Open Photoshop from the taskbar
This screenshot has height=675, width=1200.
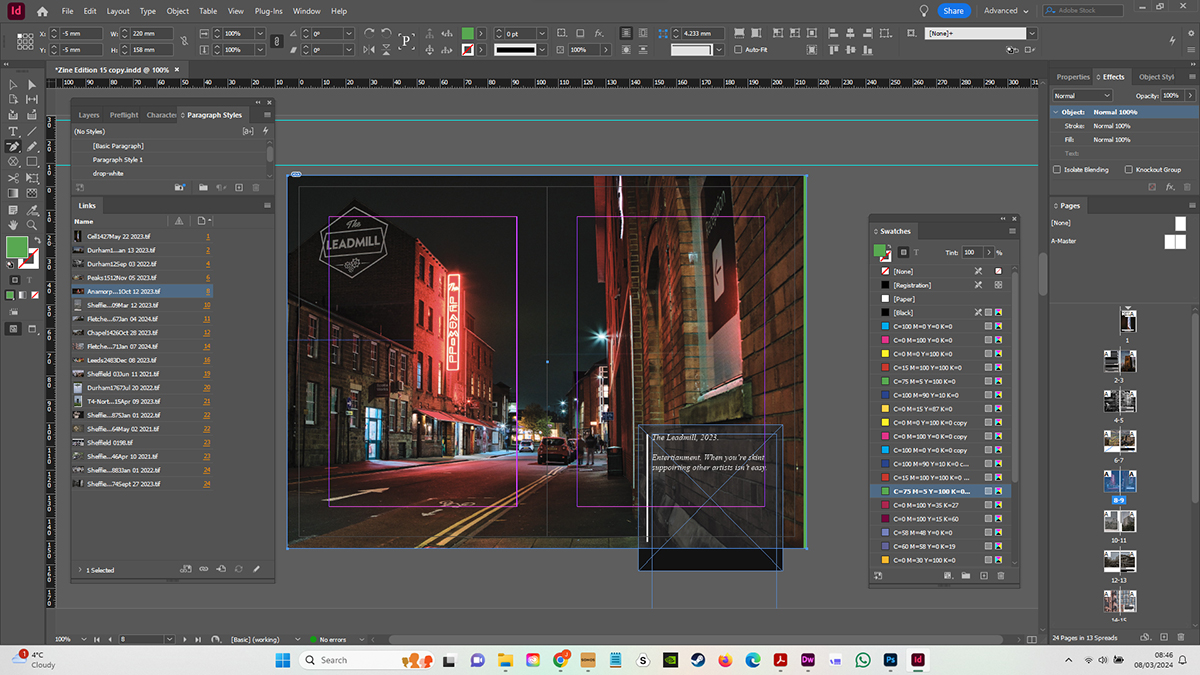click(890, 660)
